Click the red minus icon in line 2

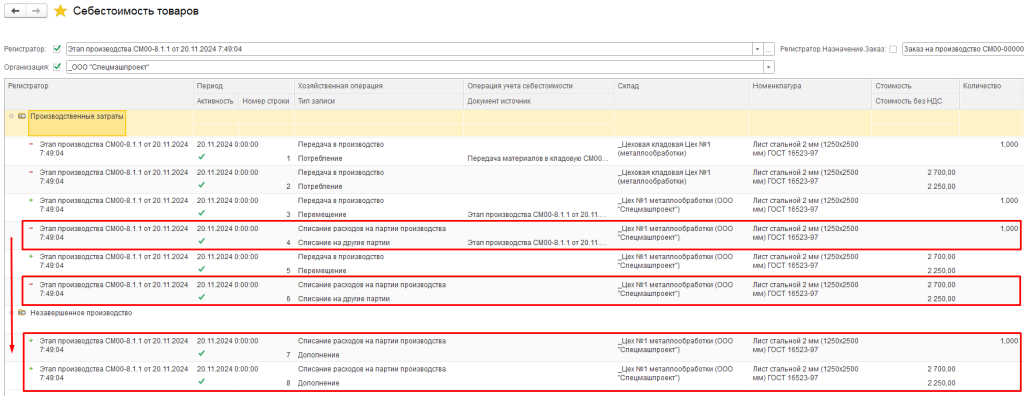[x=31, y=173]
